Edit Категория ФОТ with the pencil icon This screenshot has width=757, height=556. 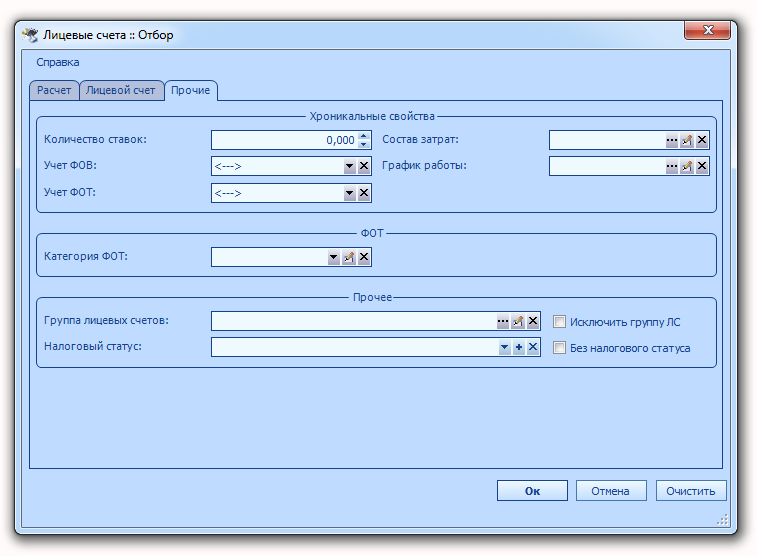(x=349, y=257)
